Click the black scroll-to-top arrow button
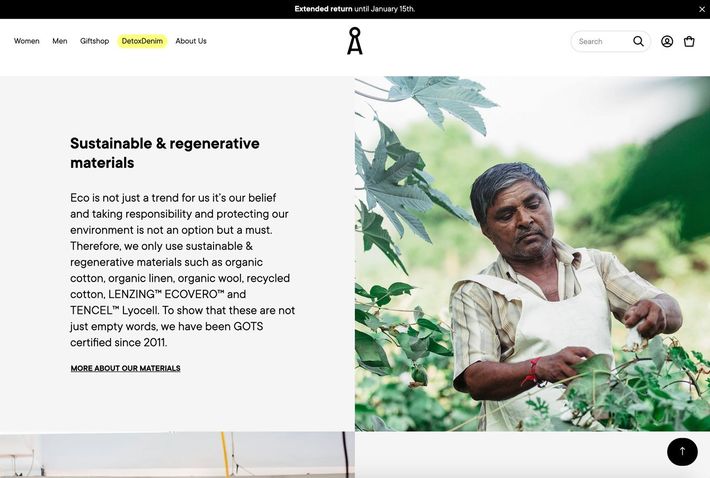Screen dimensions: 710x478 [682, 451]
